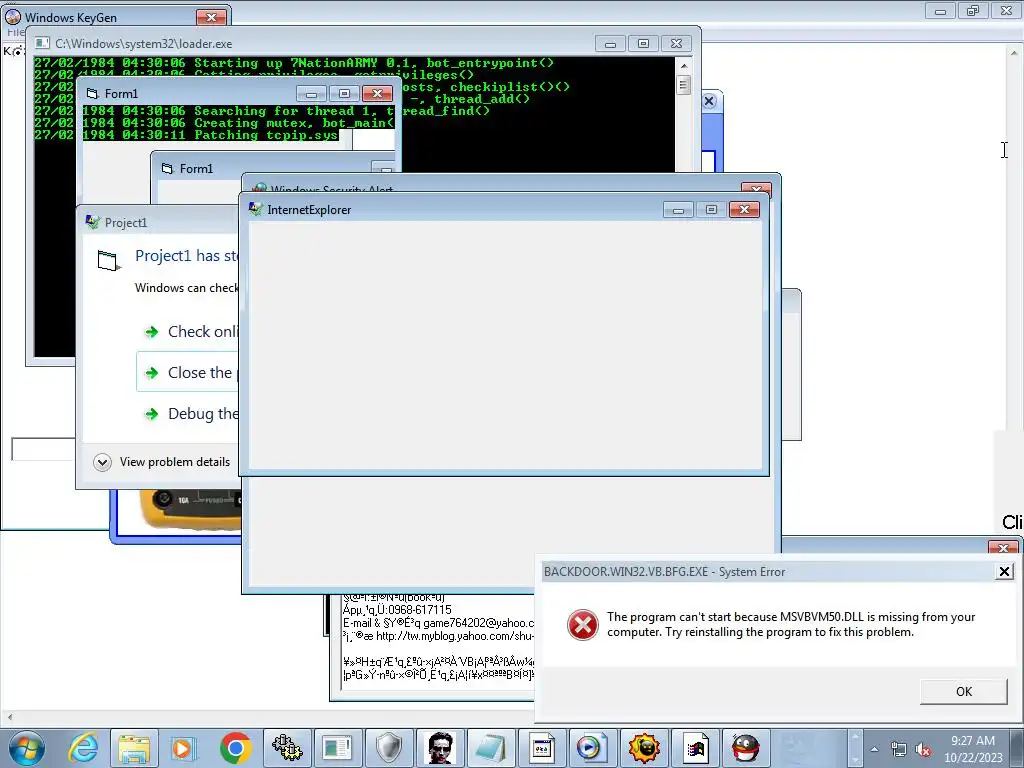Open the clock showing 9:27 AM

coord(973,748)
